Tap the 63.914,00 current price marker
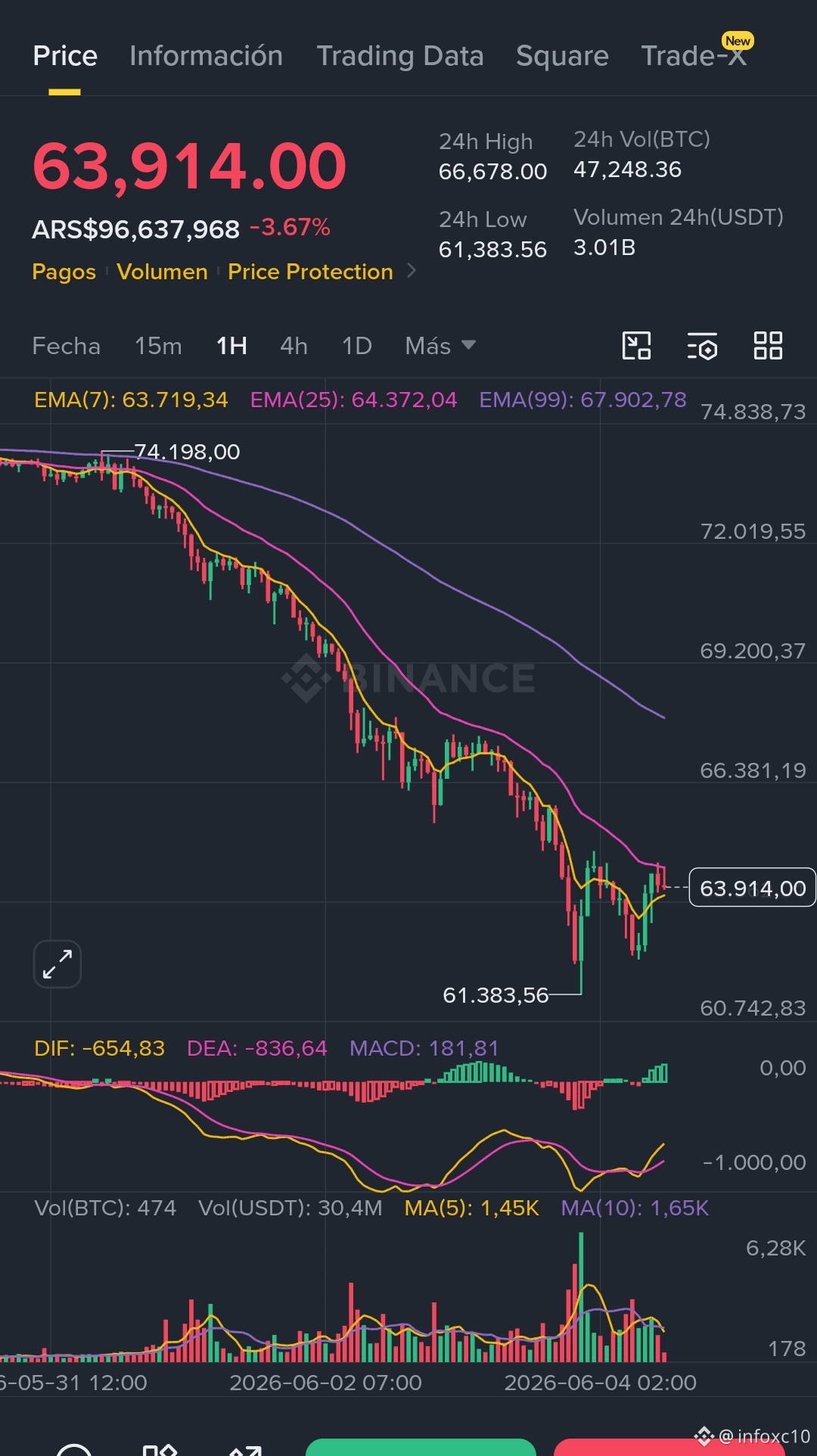The image size is (817, 1456). click(753, 888)
